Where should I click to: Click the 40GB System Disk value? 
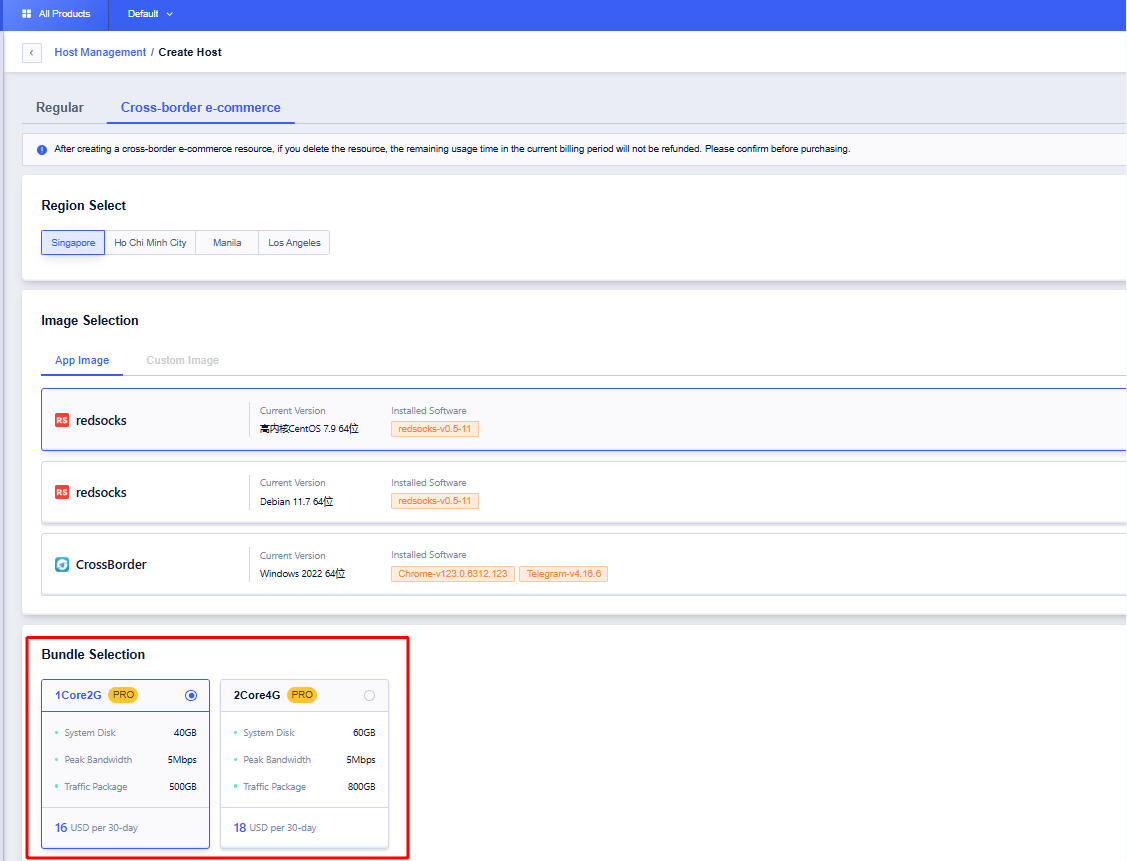(185, 733)
